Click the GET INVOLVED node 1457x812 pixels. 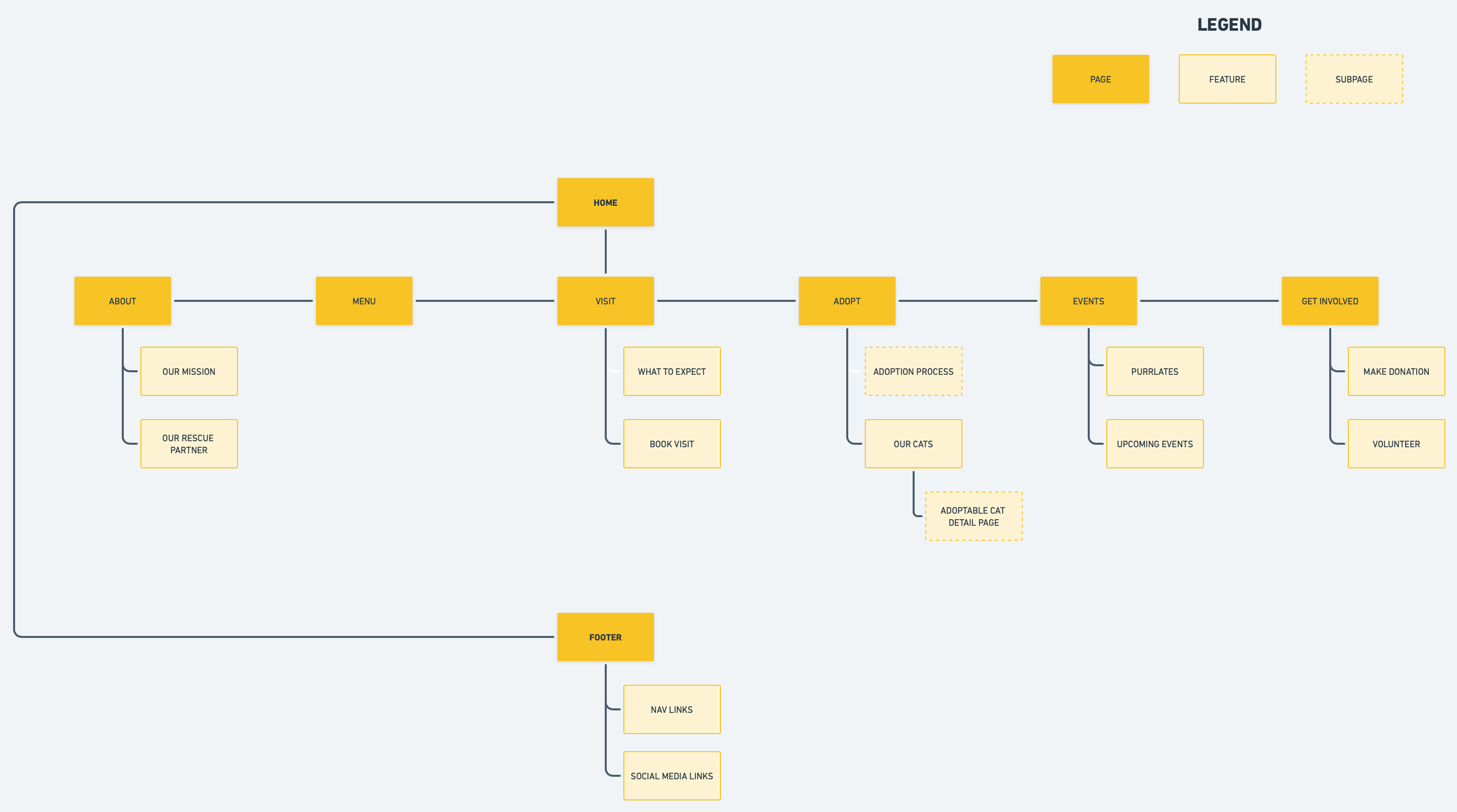tap(1330, 301)
